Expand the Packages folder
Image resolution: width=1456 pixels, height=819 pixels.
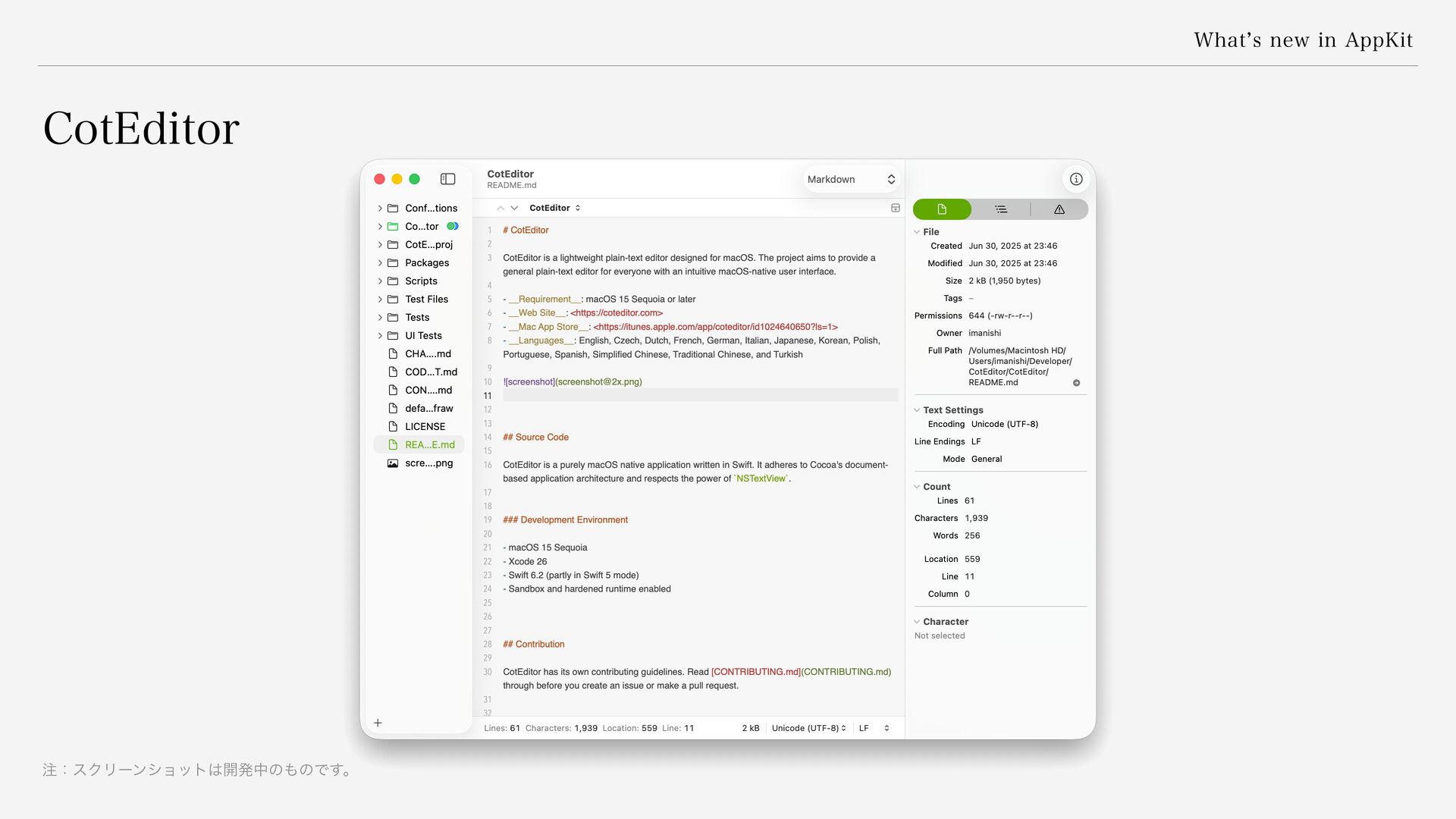click(380, 262)
